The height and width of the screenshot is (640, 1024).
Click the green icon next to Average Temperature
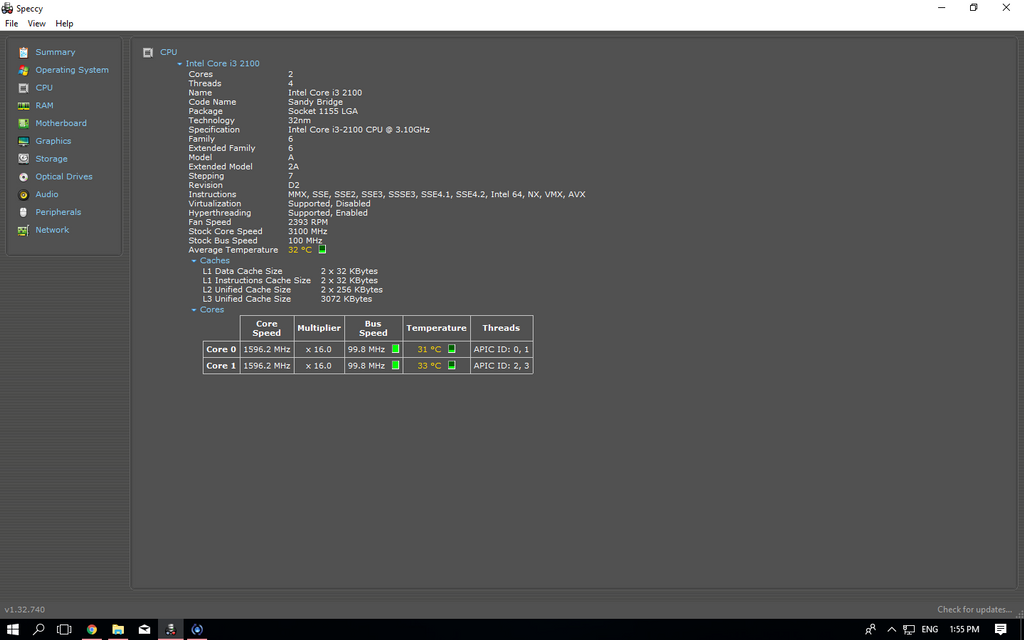[322, 249]
